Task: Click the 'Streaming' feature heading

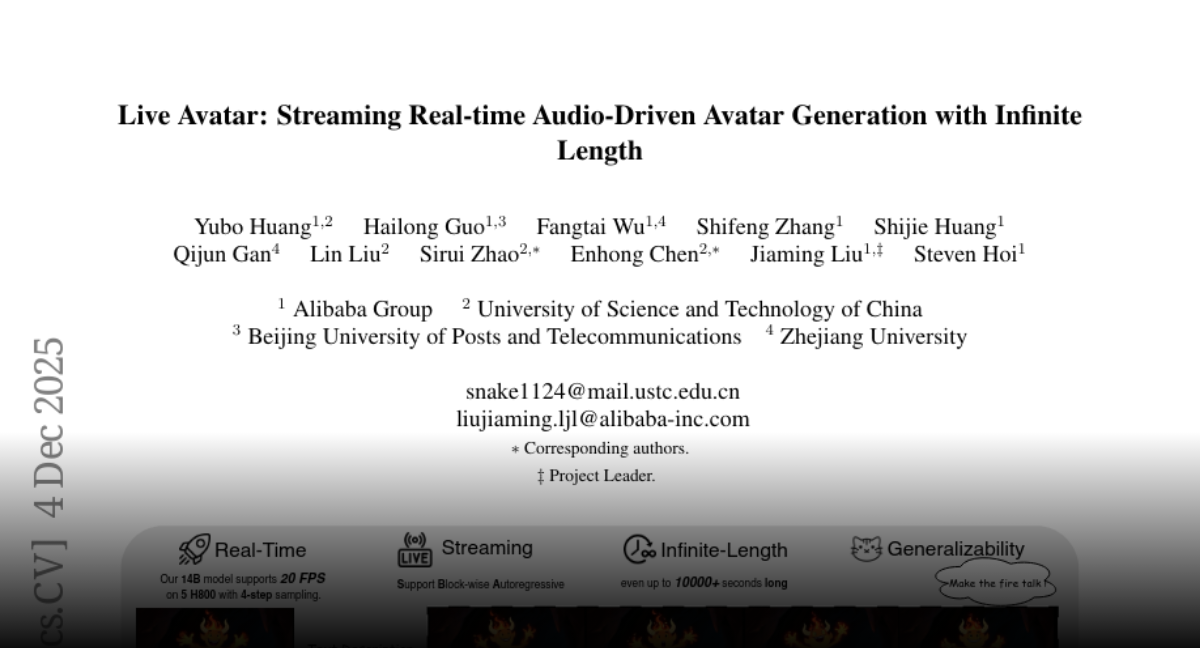Action: tap(487, 548)
